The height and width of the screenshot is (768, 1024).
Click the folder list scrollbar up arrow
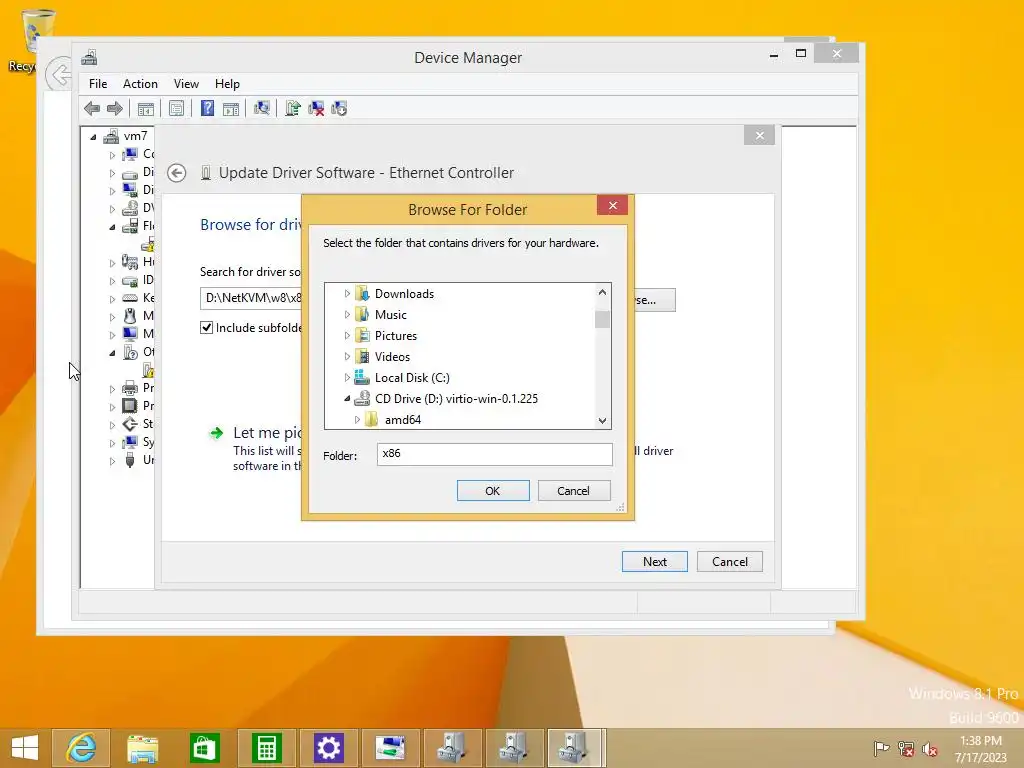pos(602,293)
